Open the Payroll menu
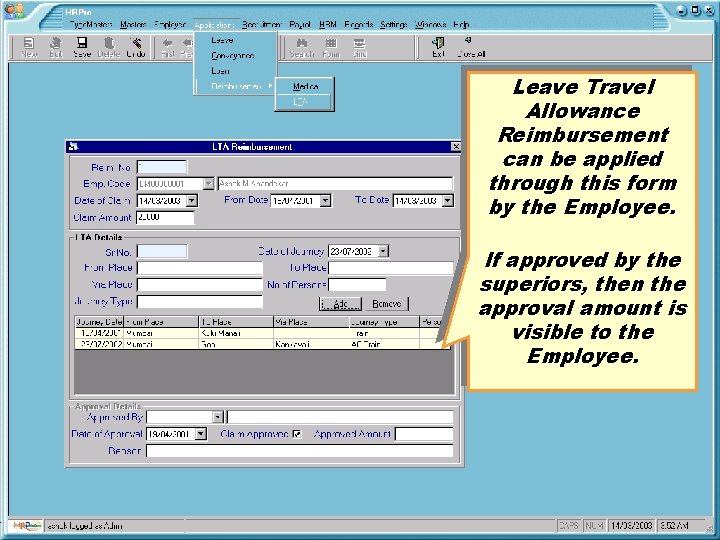720x540 pixels. coord(300,25)
